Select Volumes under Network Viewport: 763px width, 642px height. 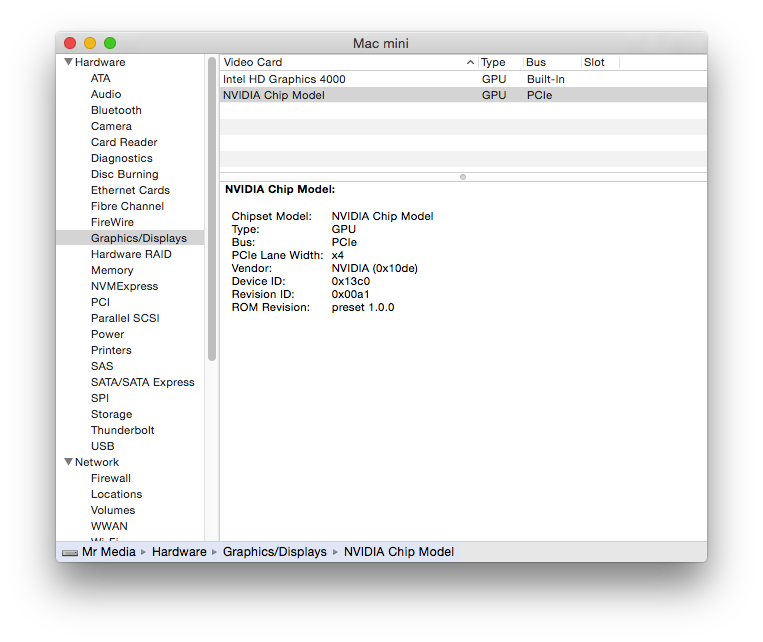(113, 510)
